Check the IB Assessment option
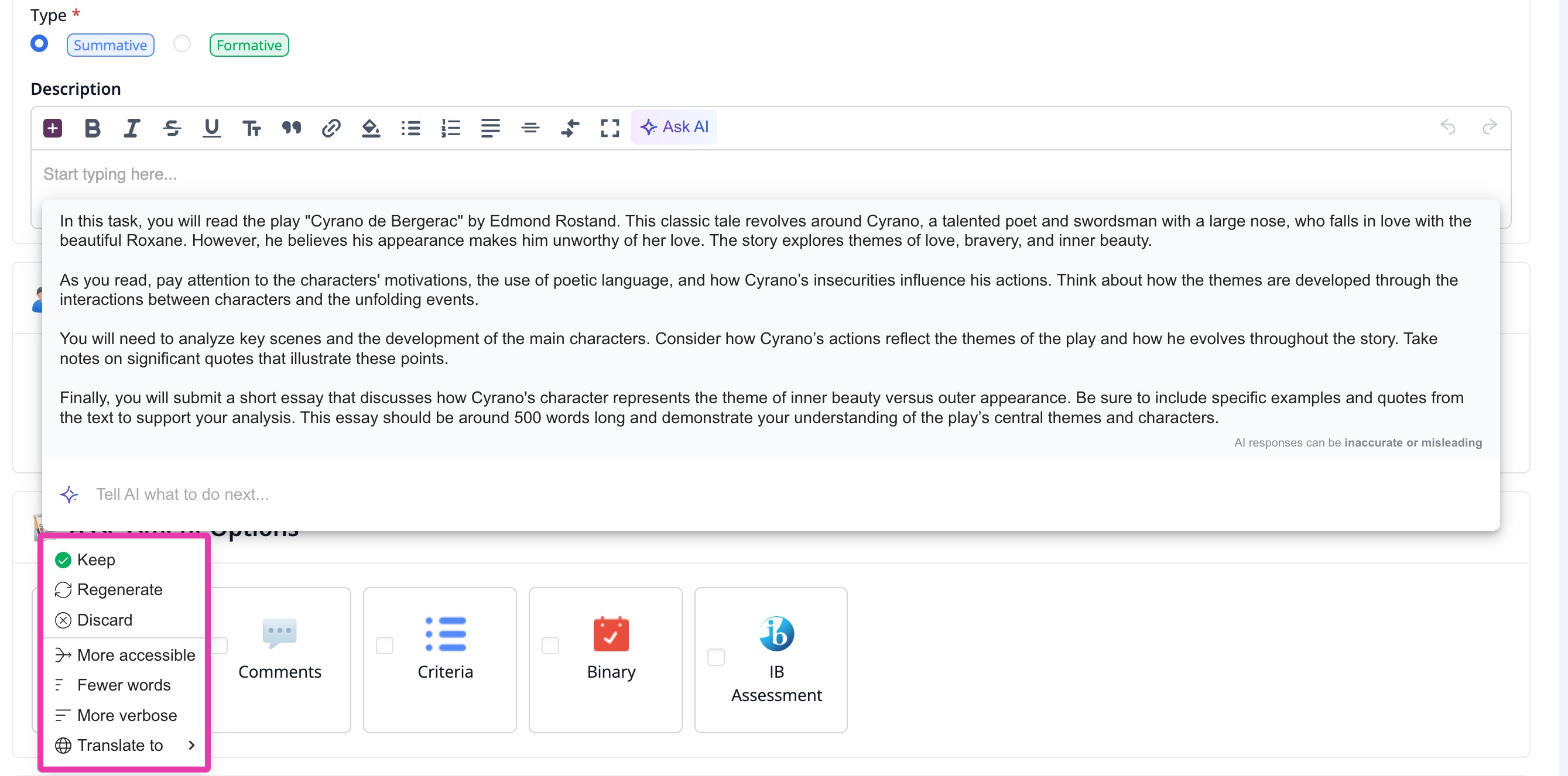Screen dimensions: 1568x776 click(716, 657)
